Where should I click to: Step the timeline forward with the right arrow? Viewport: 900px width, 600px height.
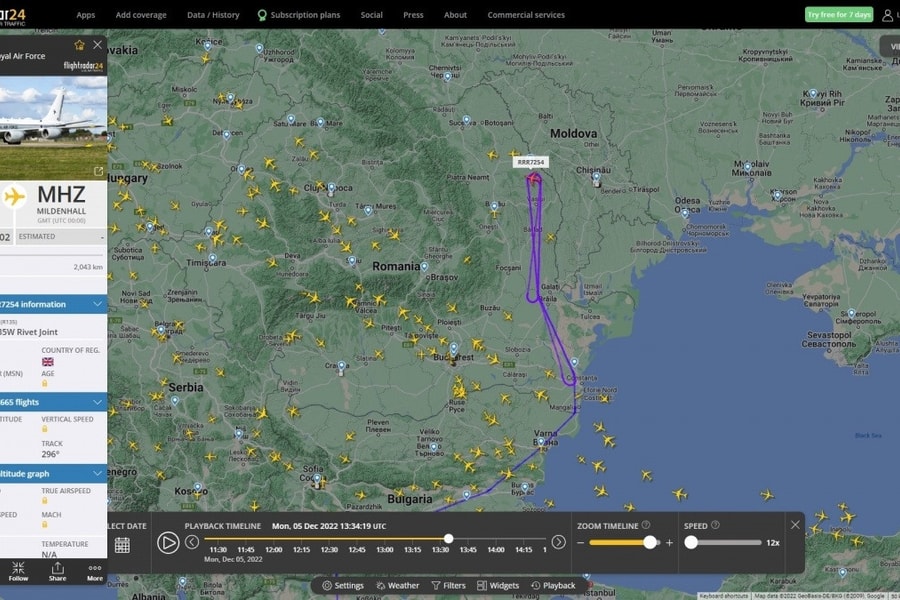click(x=558, y=542)
